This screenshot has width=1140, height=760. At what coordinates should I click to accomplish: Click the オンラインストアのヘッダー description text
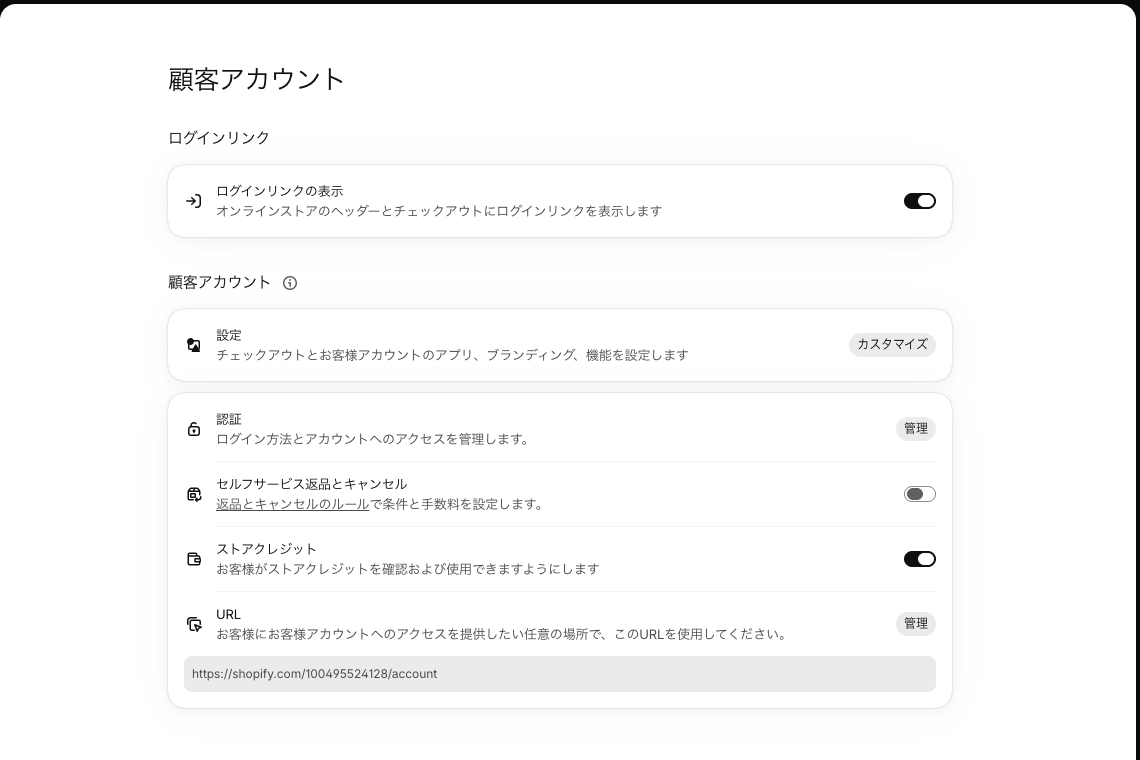tap(439, 211)
